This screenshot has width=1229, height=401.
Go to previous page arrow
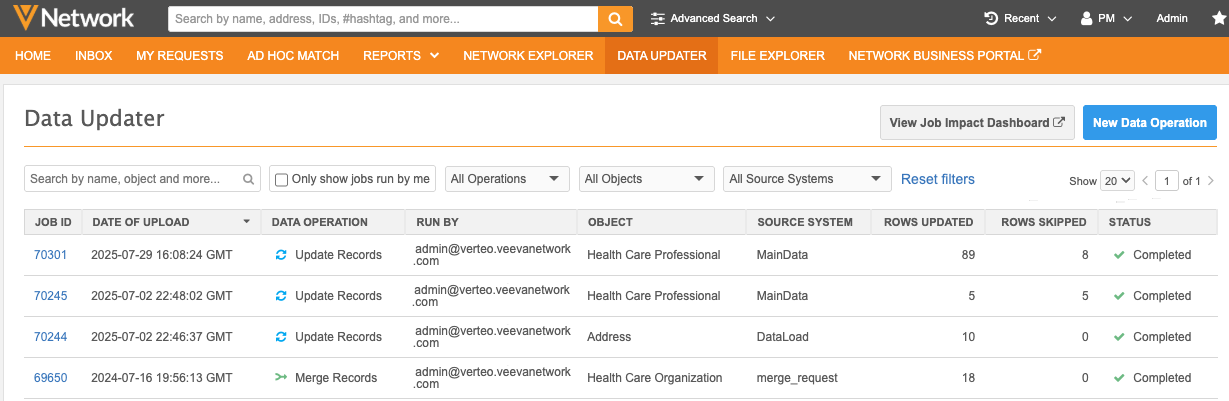1146,181
